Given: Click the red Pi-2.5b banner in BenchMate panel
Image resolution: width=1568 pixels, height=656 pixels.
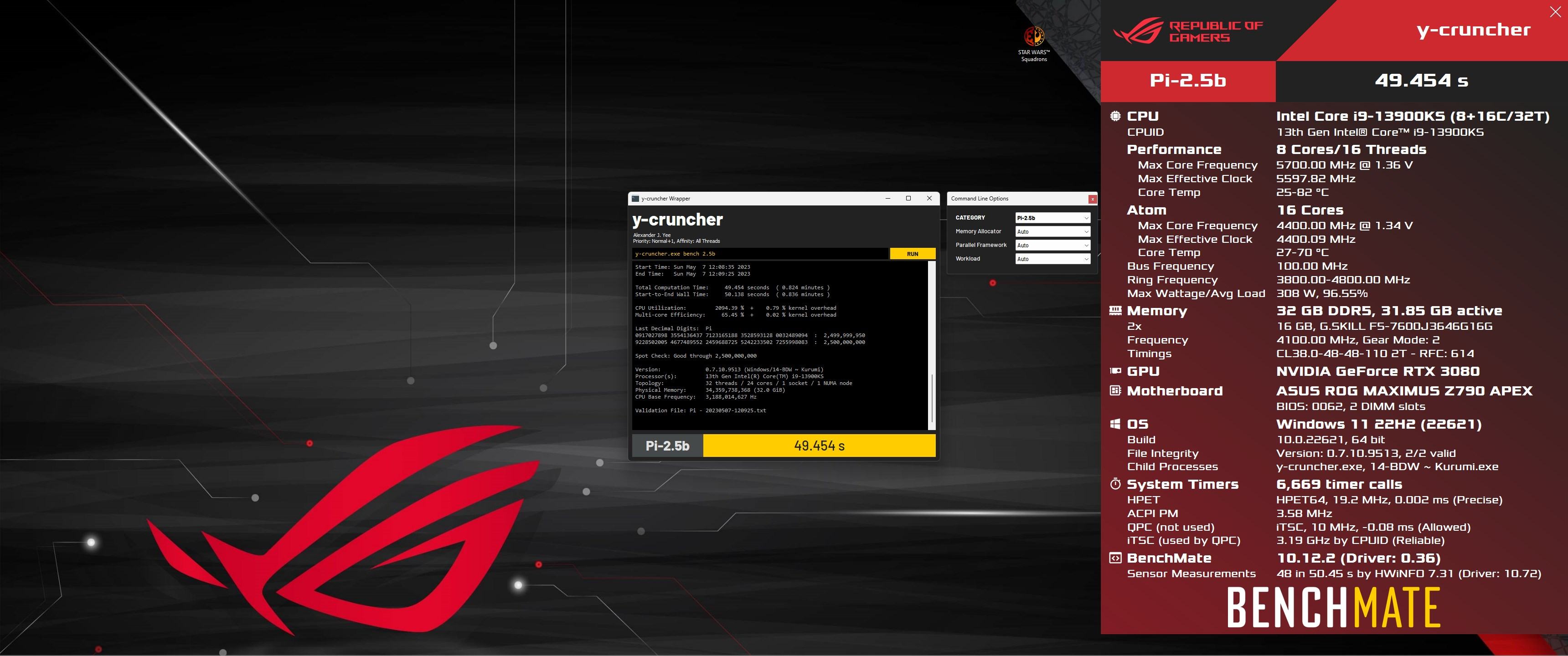Looking at the screenshot, I should (x=1187, y=80).
